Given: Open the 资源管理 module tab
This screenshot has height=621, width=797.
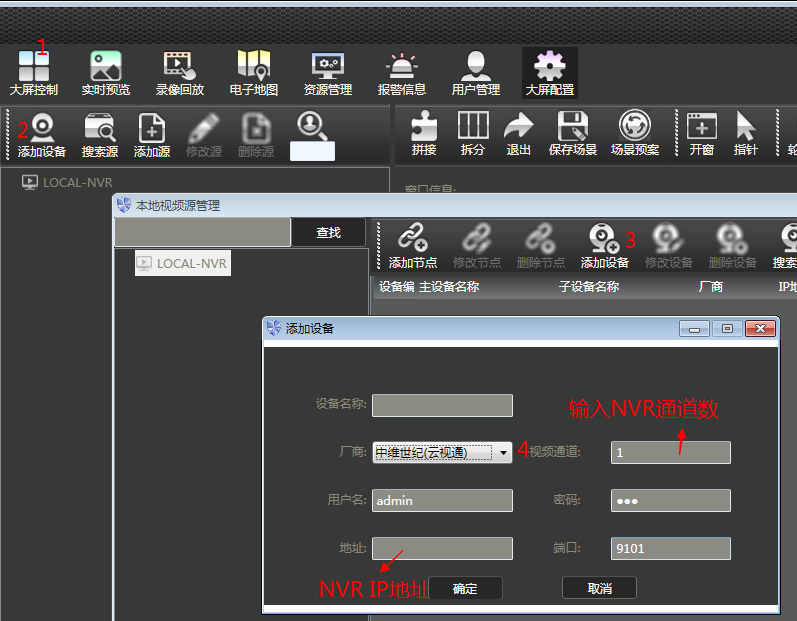Looking at the screenshot, I should (x=328, y=73).
